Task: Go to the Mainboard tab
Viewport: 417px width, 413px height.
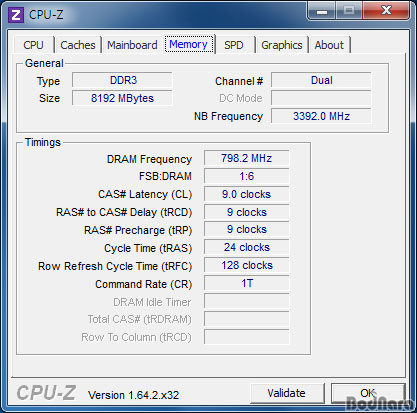Action: pos(132,45)
